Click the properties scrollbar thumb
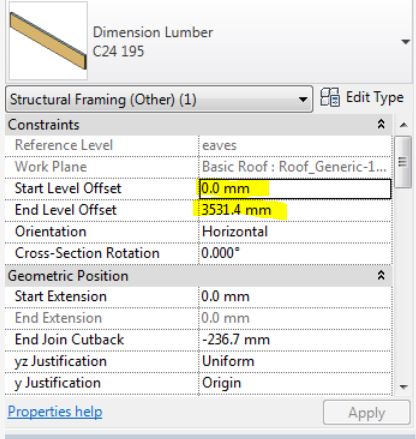 [x=403, y=162]
